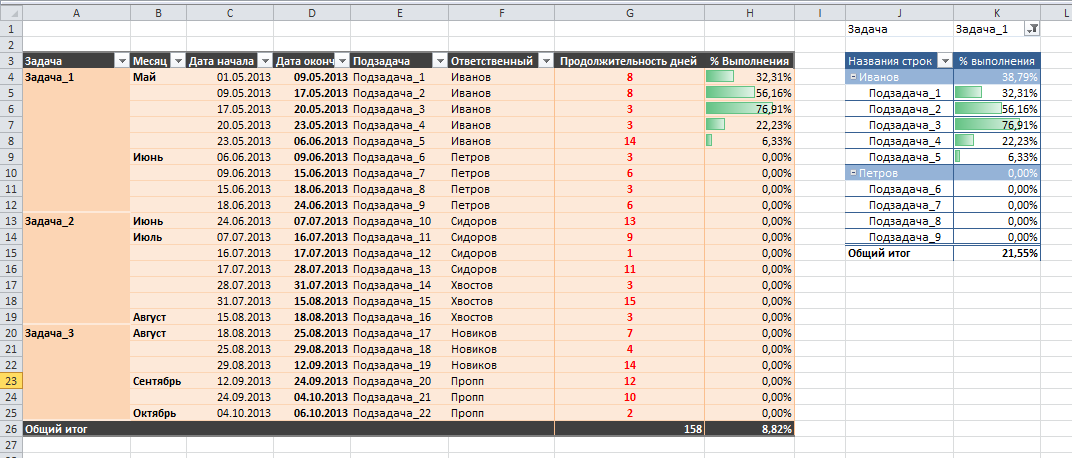Open the Месяц column filter dropdown
Screen dimensions: 1072x458
tap(178, 61)
